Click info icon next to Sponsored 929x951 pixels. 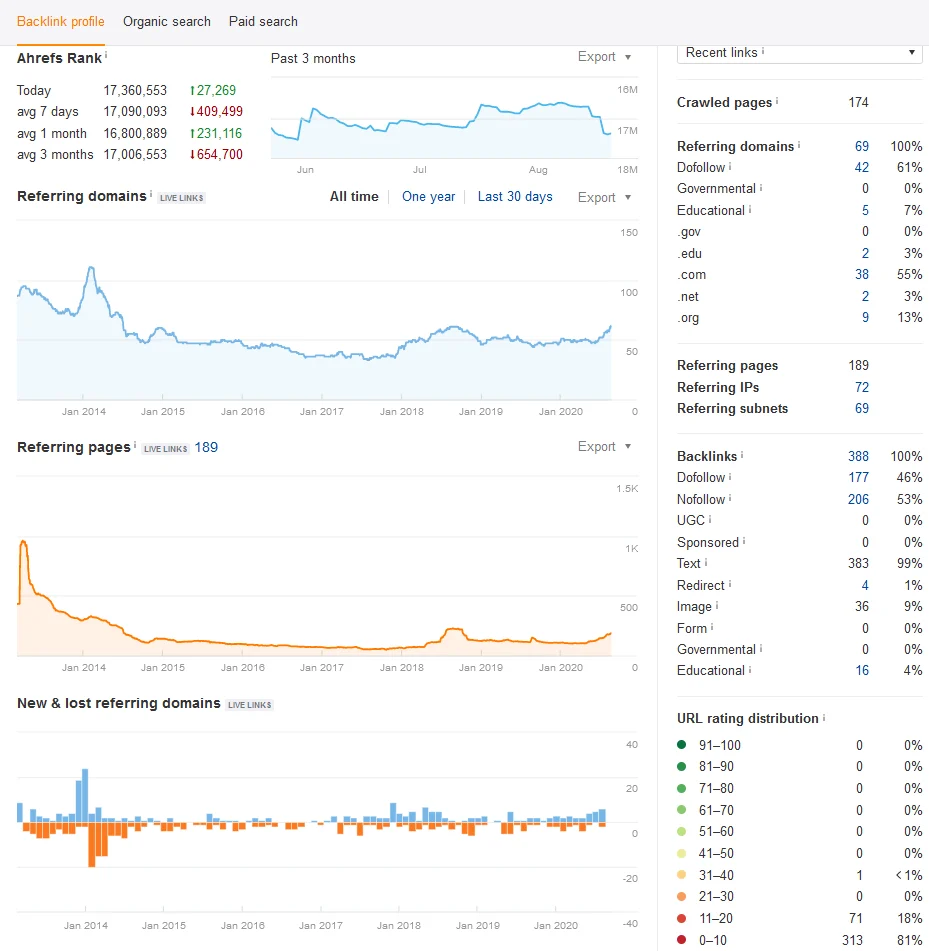point(743,540)
